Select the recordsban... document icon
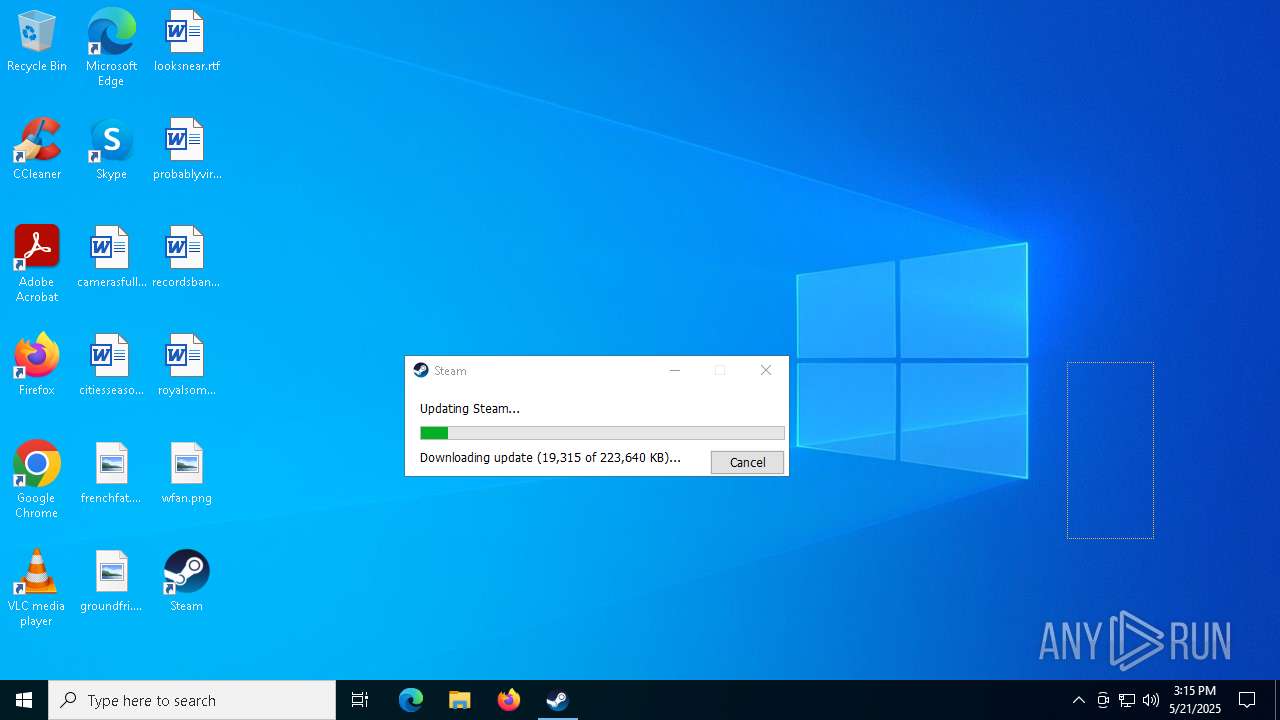This screenshot has width=1280, height=720. point(186,258)
